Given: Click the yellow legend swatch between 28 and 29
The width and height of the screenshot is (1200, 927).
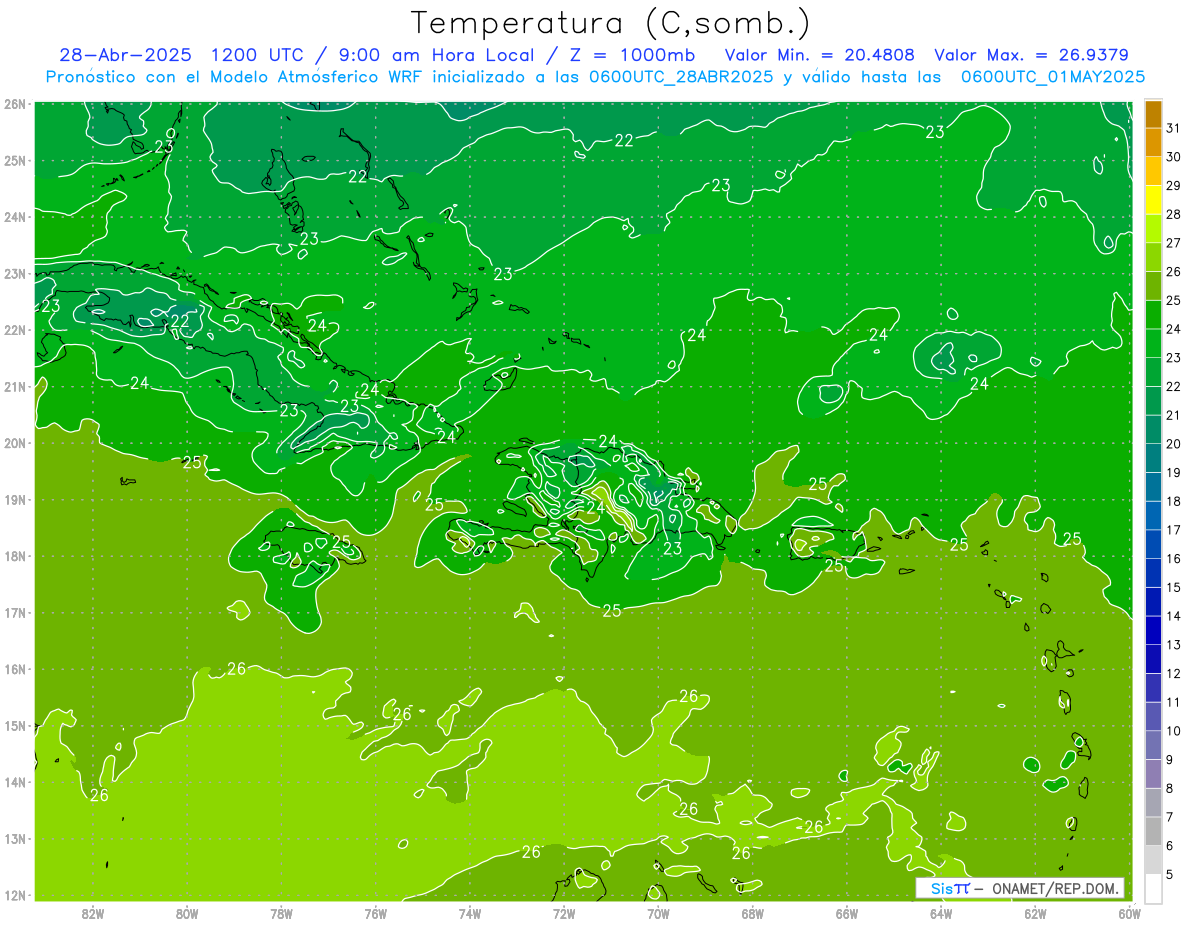Looking at the screenshot, I should [x=1153, y=200].
